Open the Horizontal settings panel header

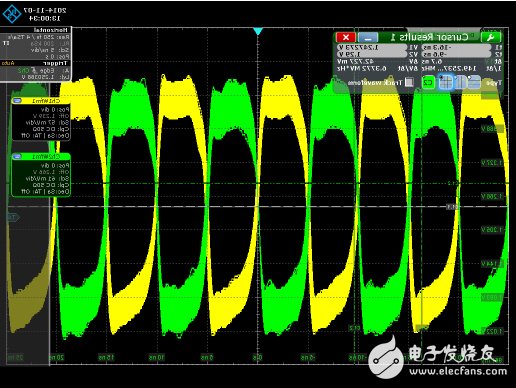click(36, 30)
